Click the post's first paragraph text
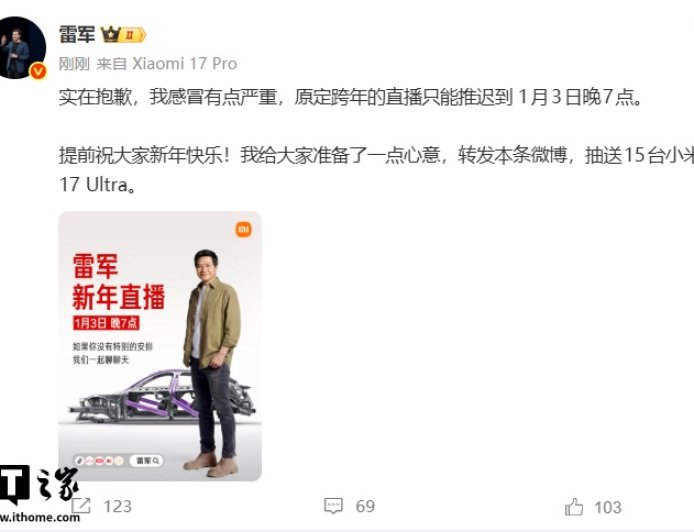694x532 pixels. [x=351, y=97]
